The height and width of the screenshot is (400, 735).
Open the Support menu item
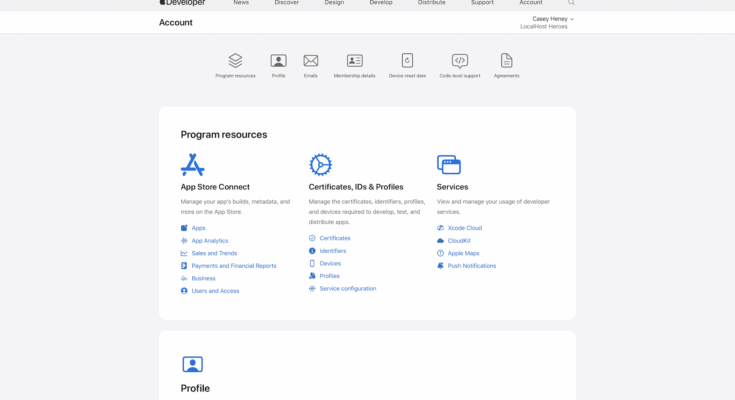(x=482, y=2)
